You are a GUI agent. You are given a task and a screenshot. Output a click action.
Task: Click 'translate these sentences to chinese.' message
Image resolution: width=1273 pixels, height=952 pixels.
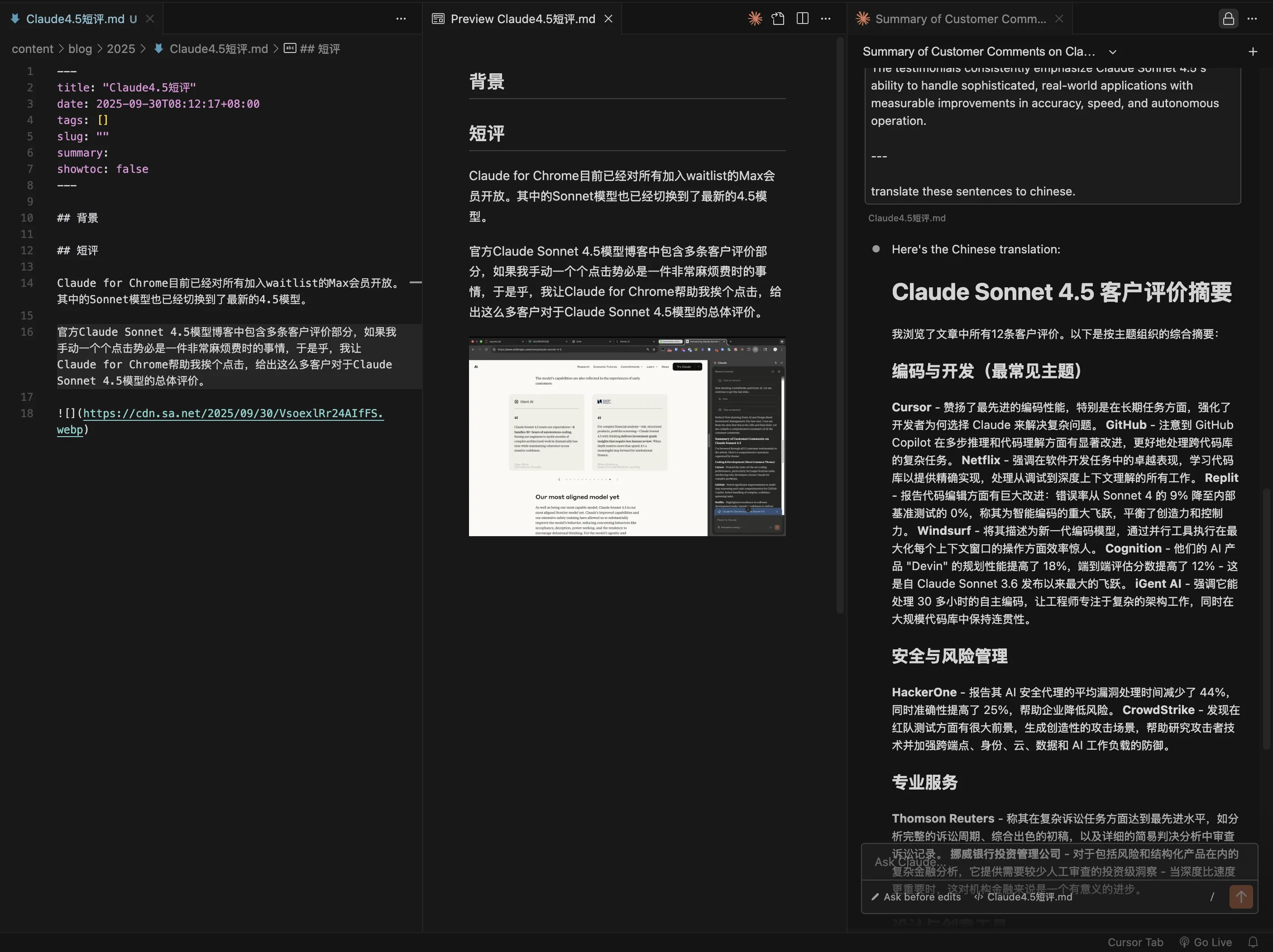point(972,191)
